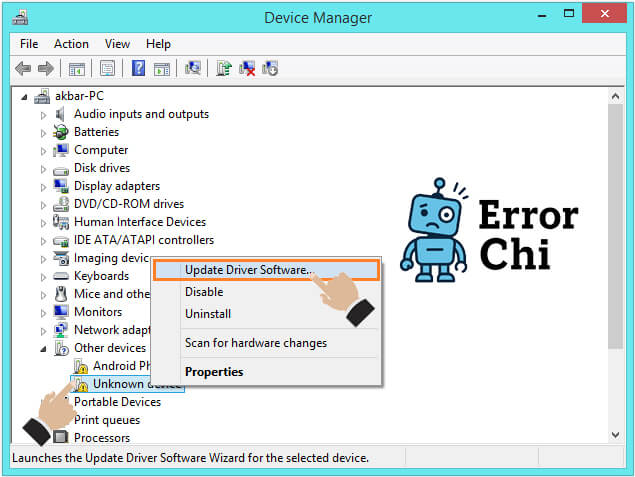Screen dimensions: 635x477
Task: Click the Uninstall device toolbar icon
Action: [x=246, y=68]
